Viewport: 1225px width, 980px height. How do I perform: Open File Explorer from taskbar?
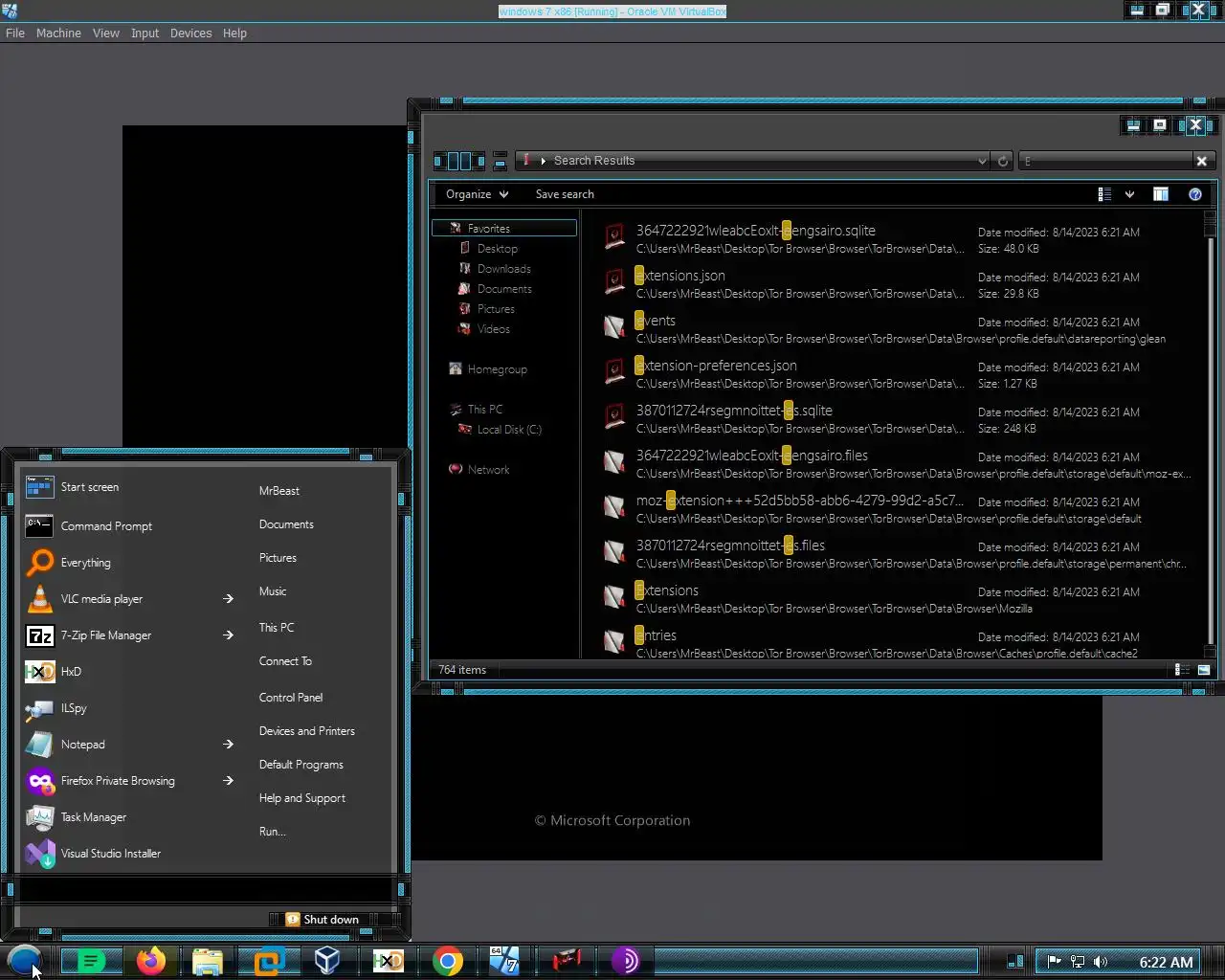pyautogui.click(x=208, y=961)
